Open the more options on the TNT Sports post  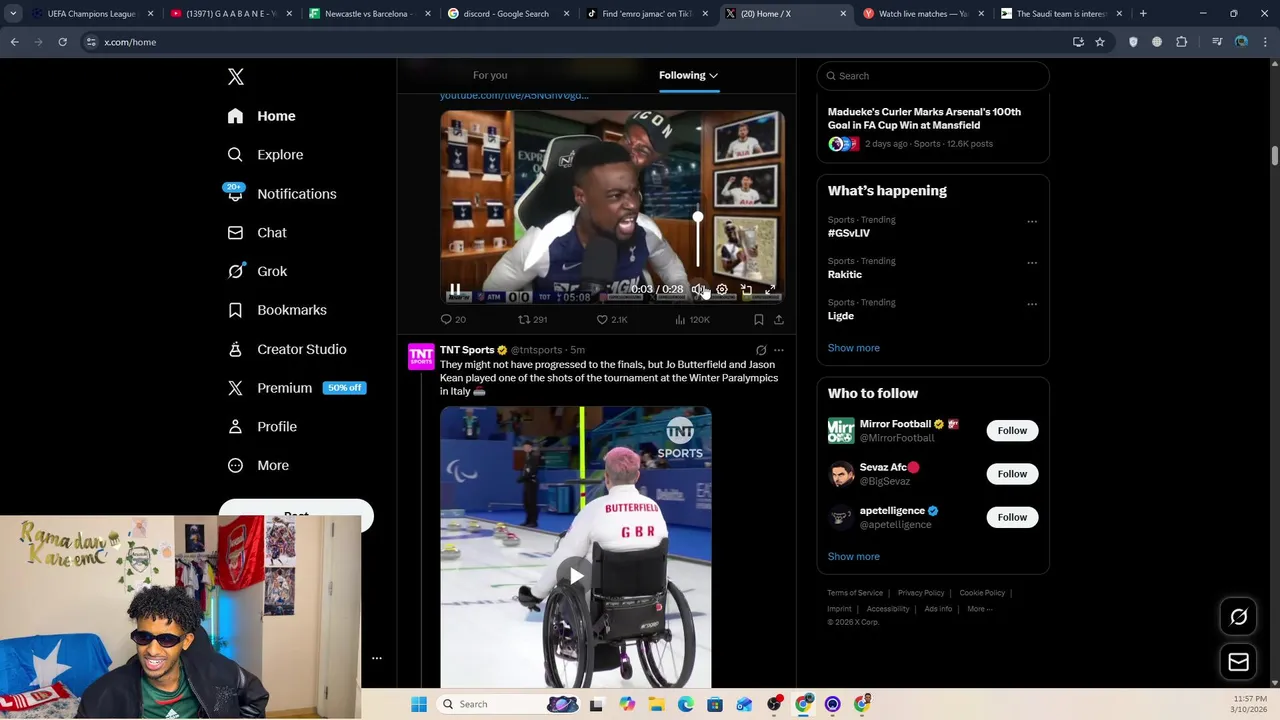pyautogui.click(x=779, y=351)
